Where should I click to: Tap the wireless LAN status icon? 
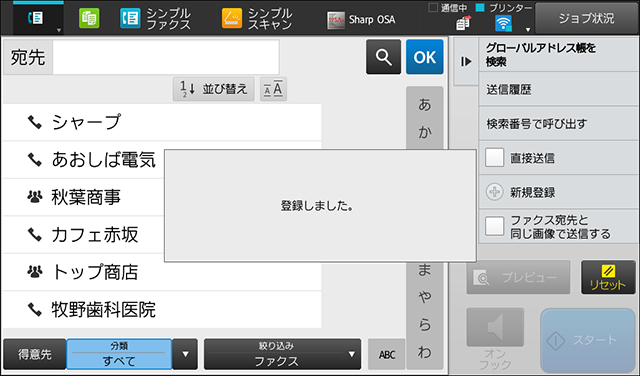(x=503, y=23)
